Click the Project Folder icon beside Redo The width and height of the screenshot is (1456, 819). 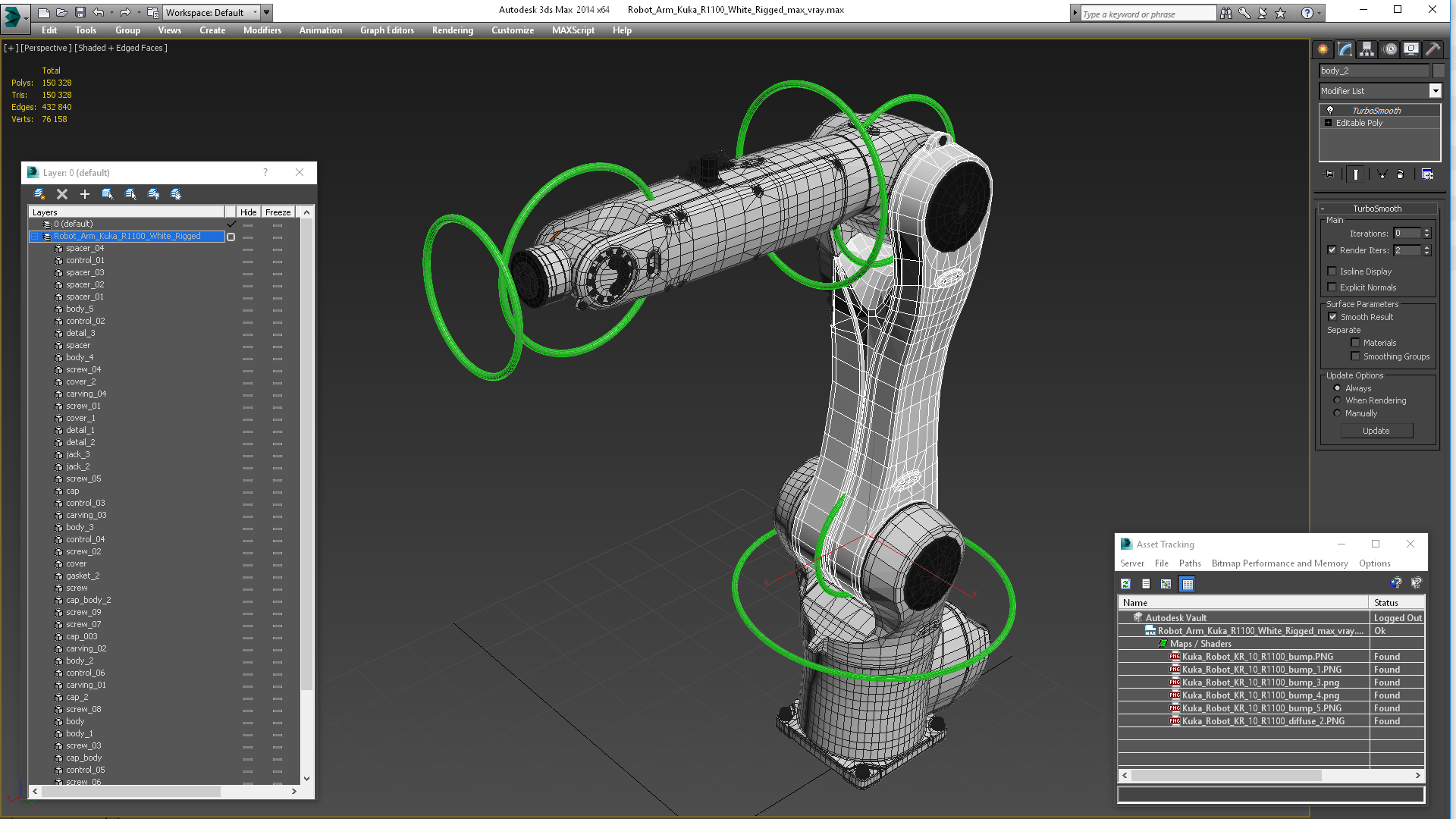pyautogui.click(x=152, y=13)
